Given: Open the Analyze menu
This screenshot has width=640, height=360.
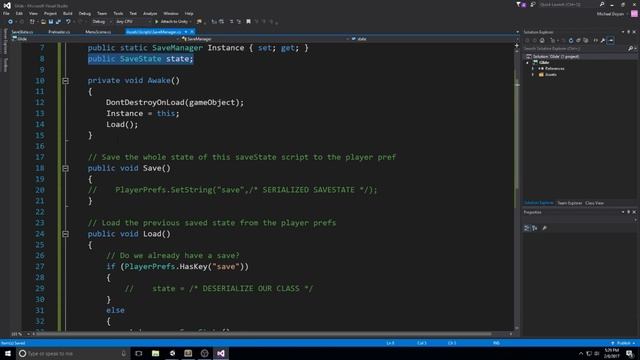Looking at the screenshot, I should click(x=150, y=13).
